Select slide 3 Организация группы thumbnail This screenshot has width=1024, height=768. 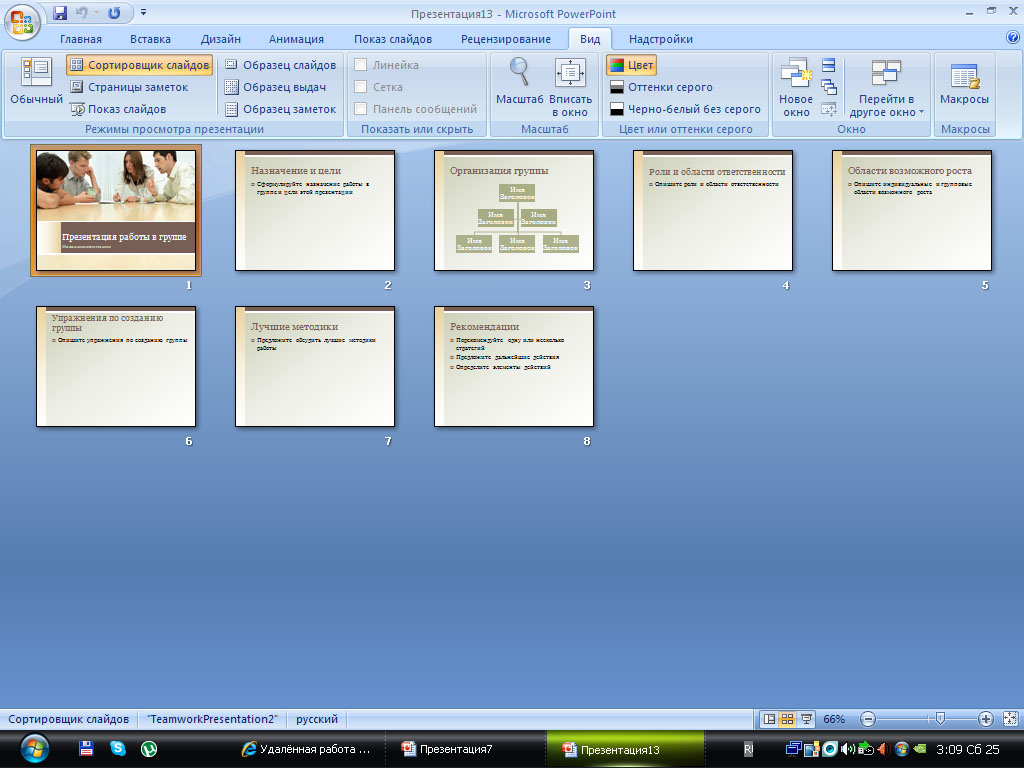click(x=514, y=210)
